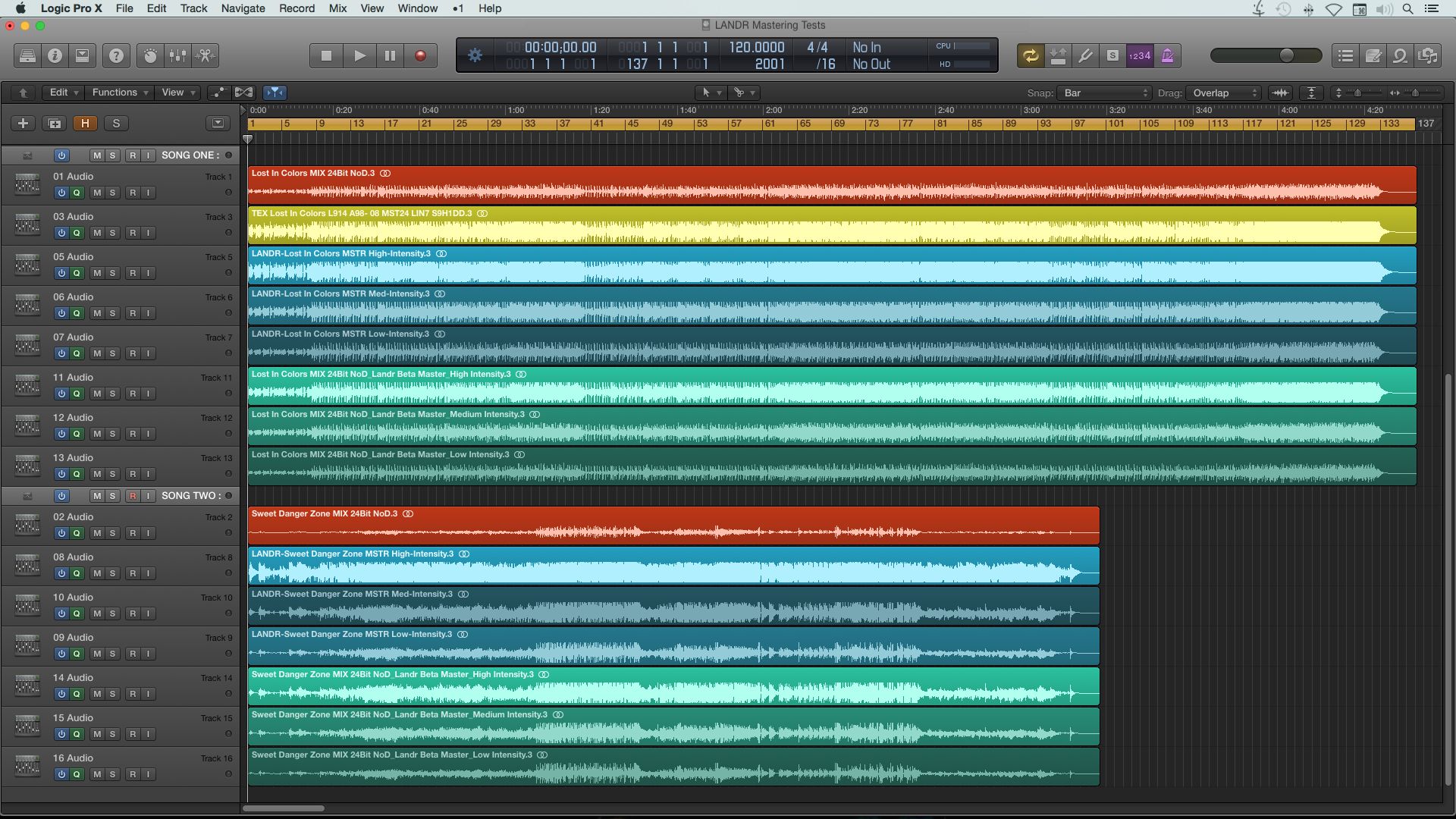Open Quick Help question mark button
Image resolution: width=1456 pixels, height=819 pixels.
click(116, 55)
